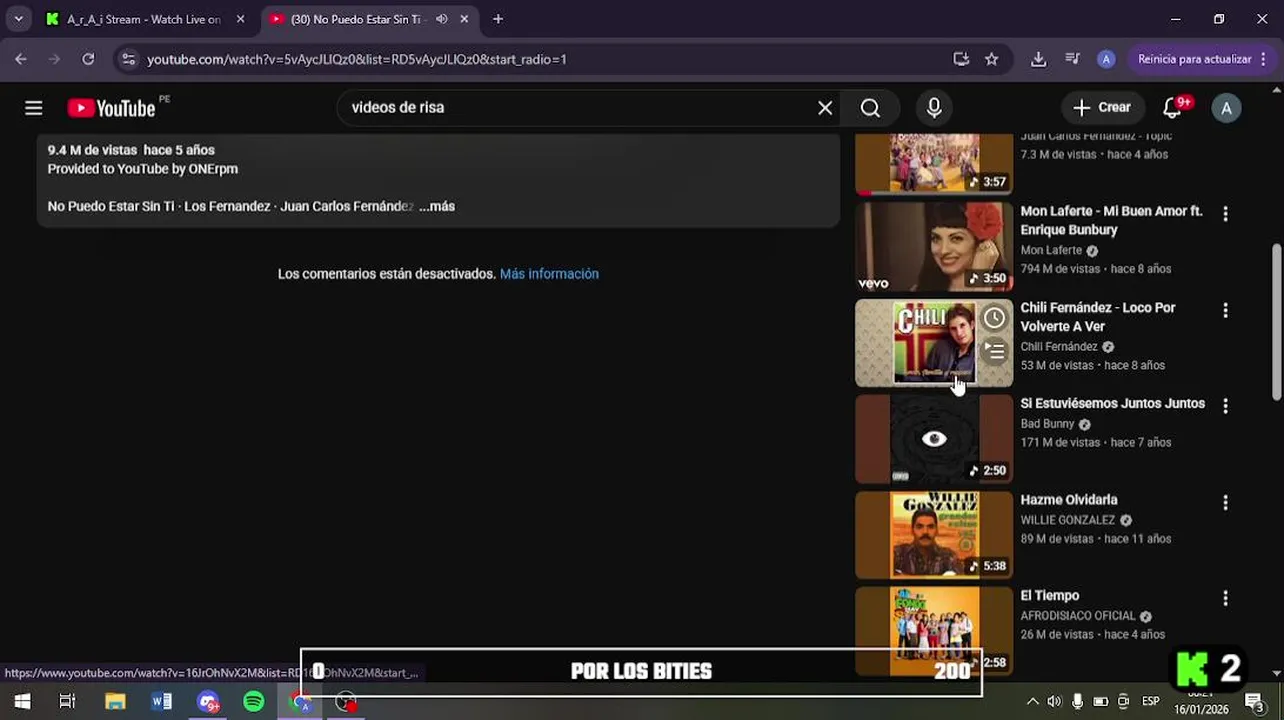Open Chrome three-dot menu

click(x=1264, y=59)
